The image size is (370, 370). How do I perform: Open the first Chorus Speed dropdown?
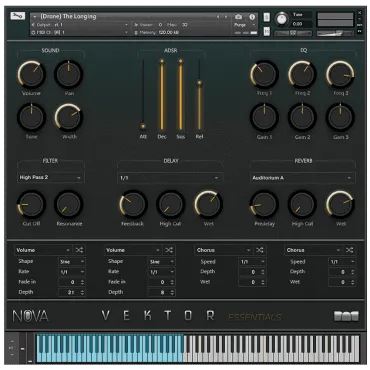pos(252,262)
